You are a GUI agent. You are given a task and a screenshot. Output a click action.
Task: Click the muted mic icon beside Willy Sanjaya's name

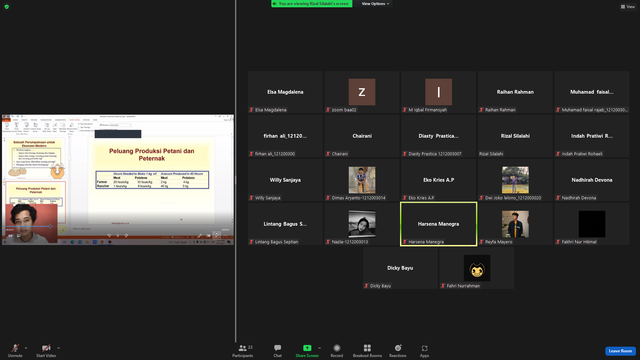(x=251, y=198)
